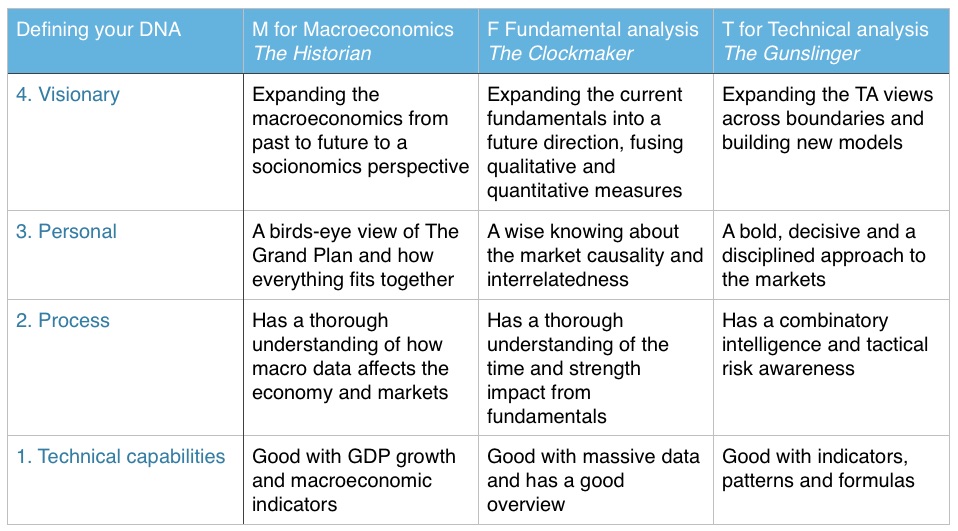Viewport: 958px width, 531px height.
Task: Select the 'Good with massive data' cell
Action: (x=596, y=480)
